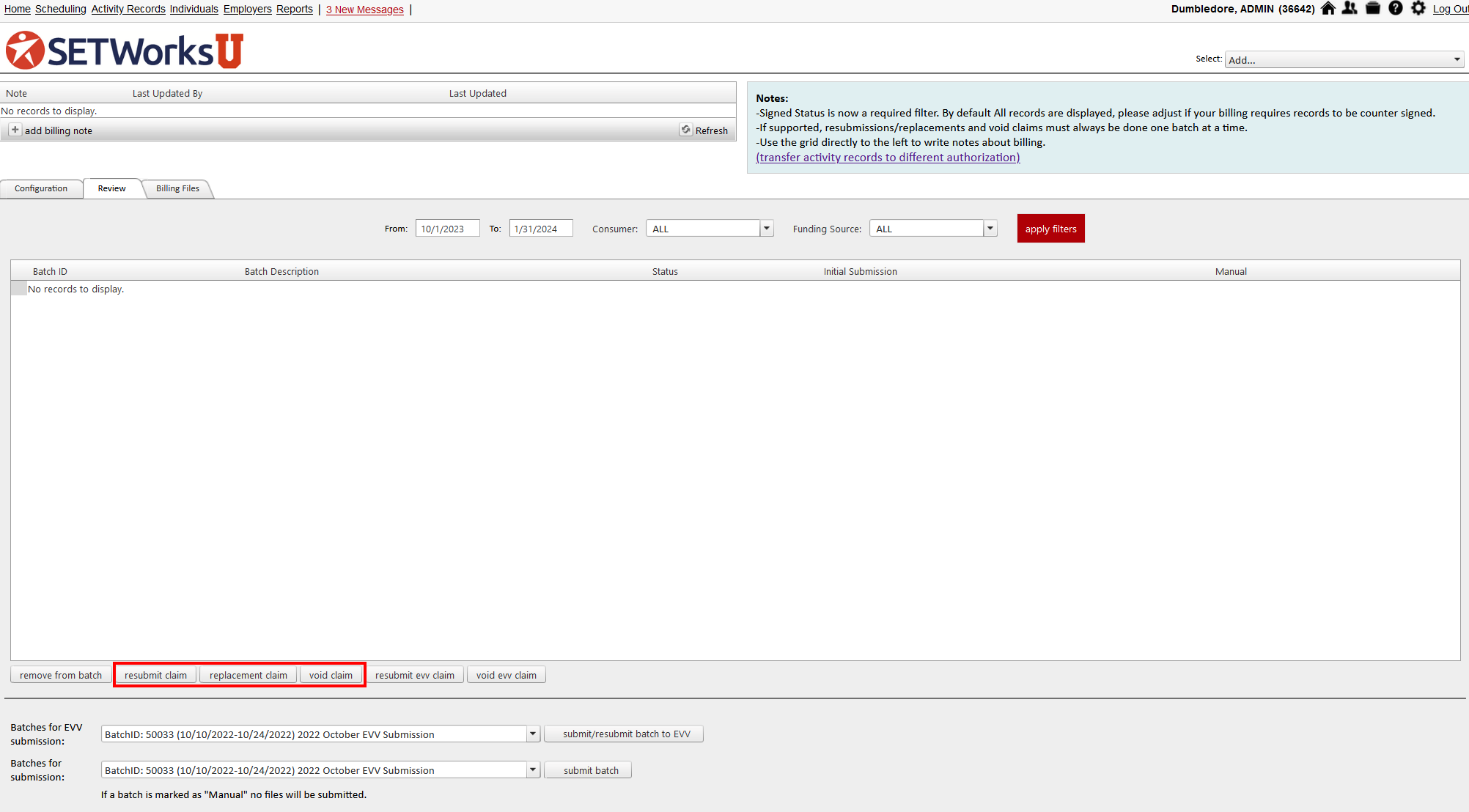Switch to the Configuration tab
This screenshot has height=812, width=1469.
[x=41, y=188]
